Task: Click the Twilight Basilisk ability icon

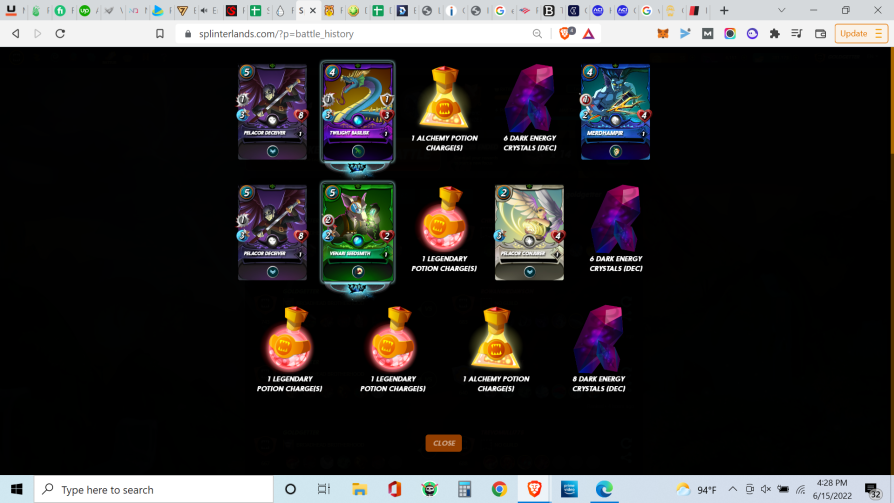Action: point(357,151)
